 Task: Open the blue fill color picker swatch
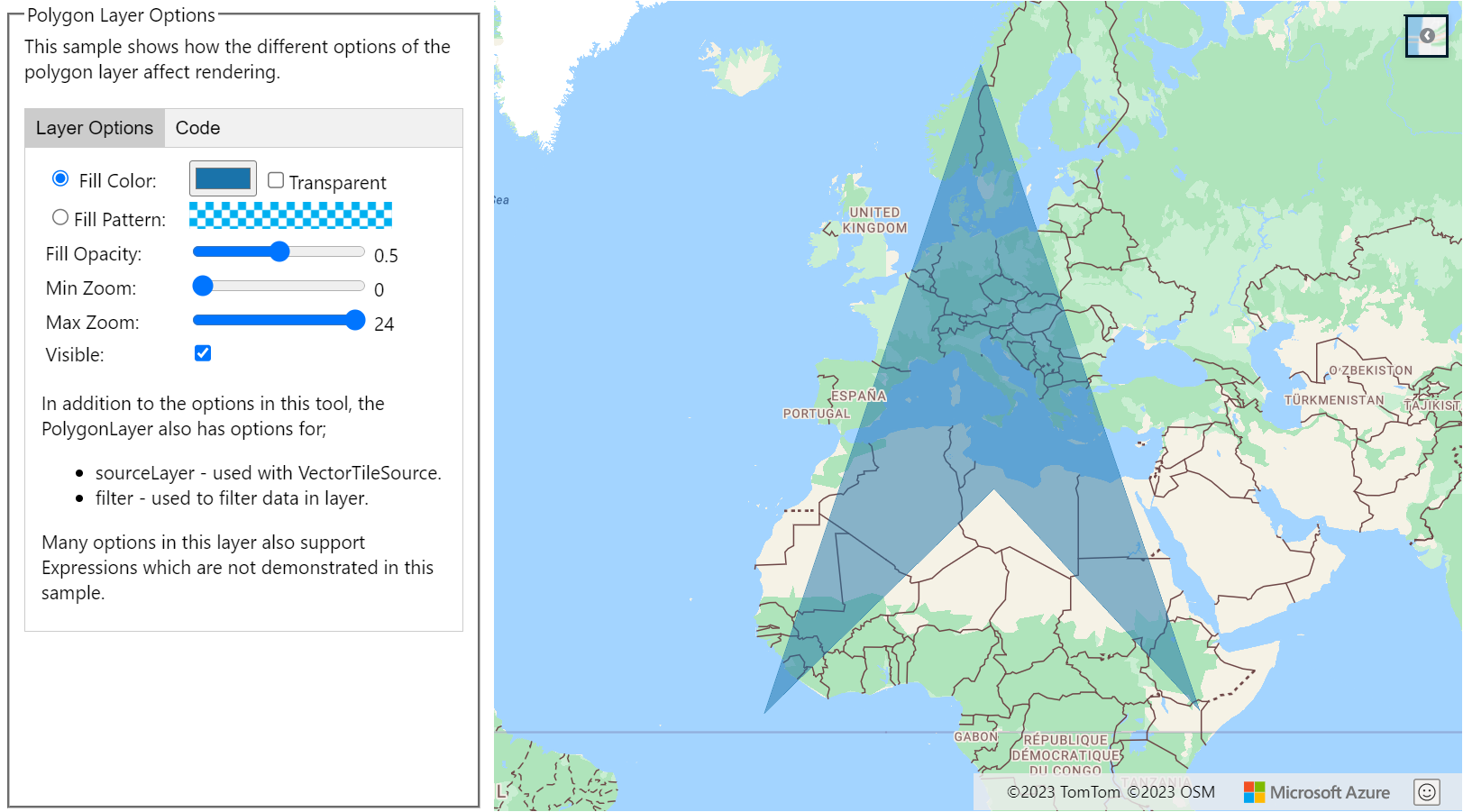point(223,178)
